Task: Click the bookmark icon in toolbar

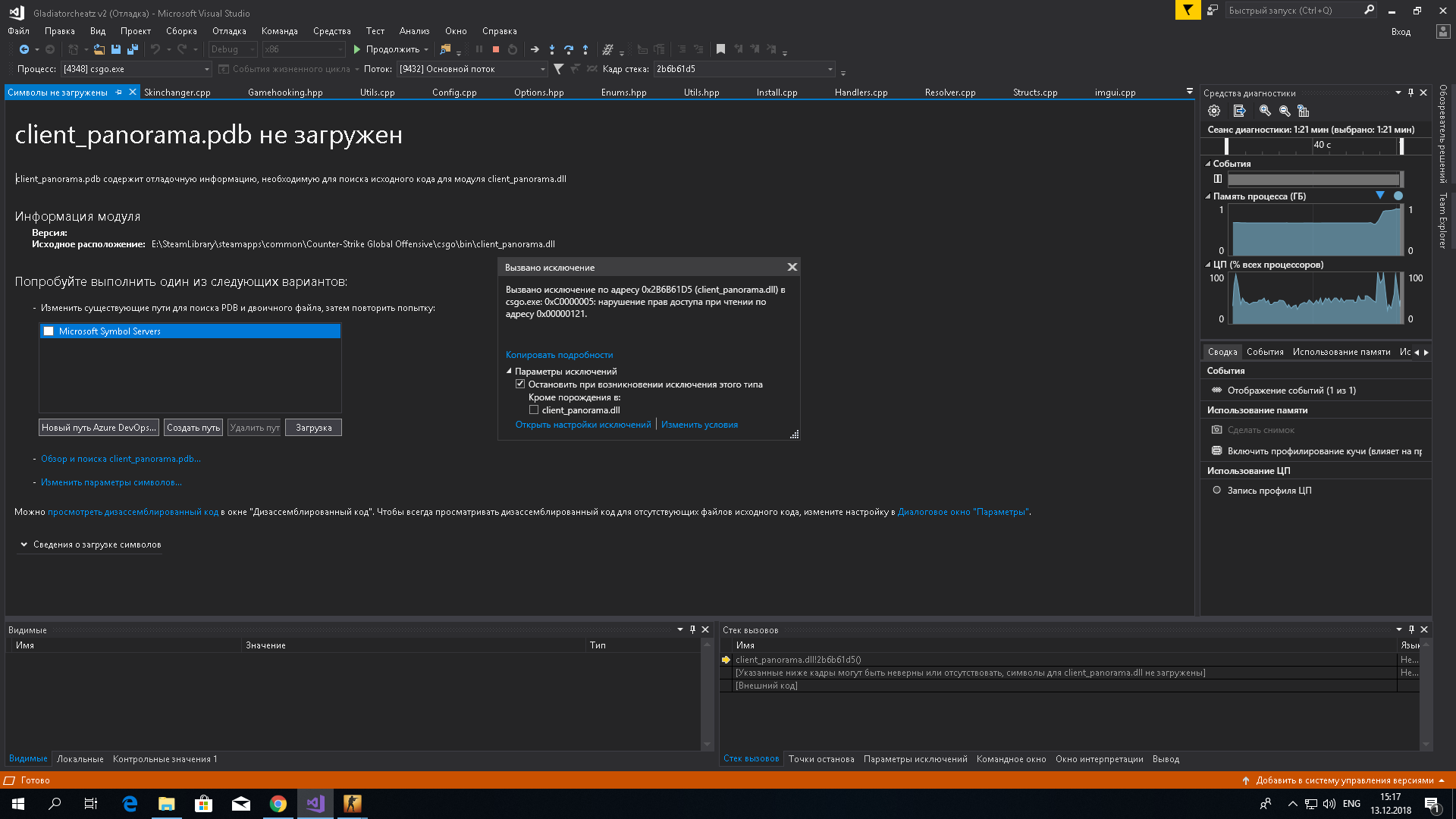Action: [x=720, y=49]
